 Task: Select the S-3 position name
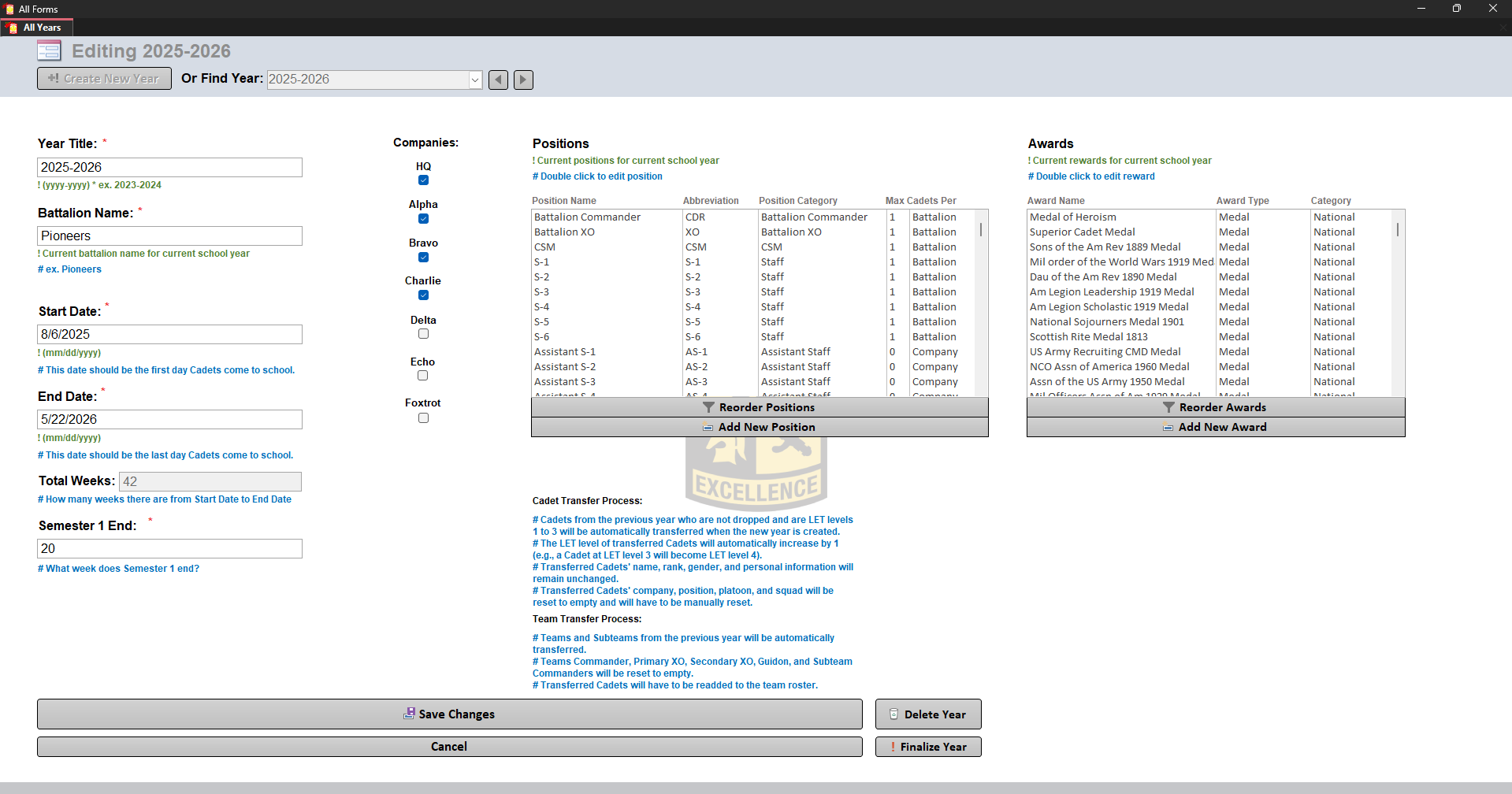542,292
